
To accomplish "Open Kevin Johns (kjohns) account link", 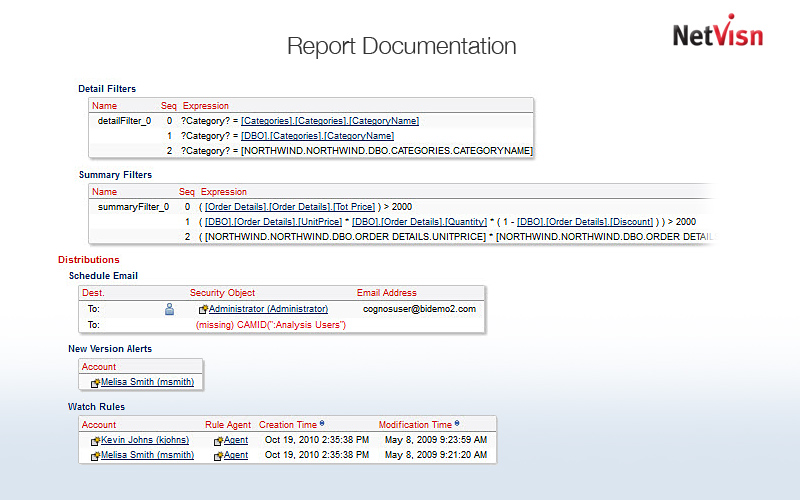I will point(147,439).
